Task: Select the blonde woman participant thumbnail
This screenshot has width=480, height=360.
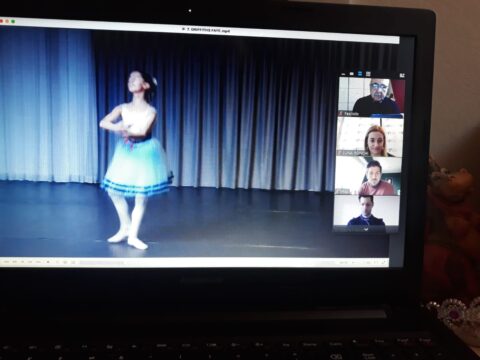Action: [x=370, y=137]
